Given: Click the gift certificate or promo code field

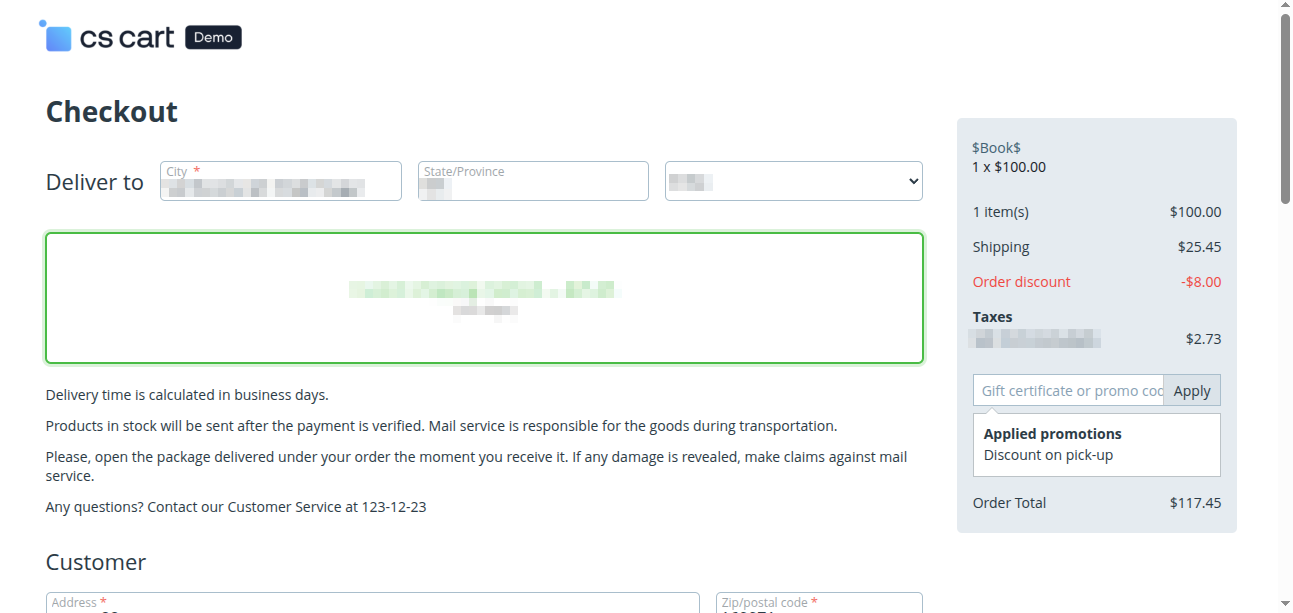Looking at the screenshot, I should coord(1067,390).
